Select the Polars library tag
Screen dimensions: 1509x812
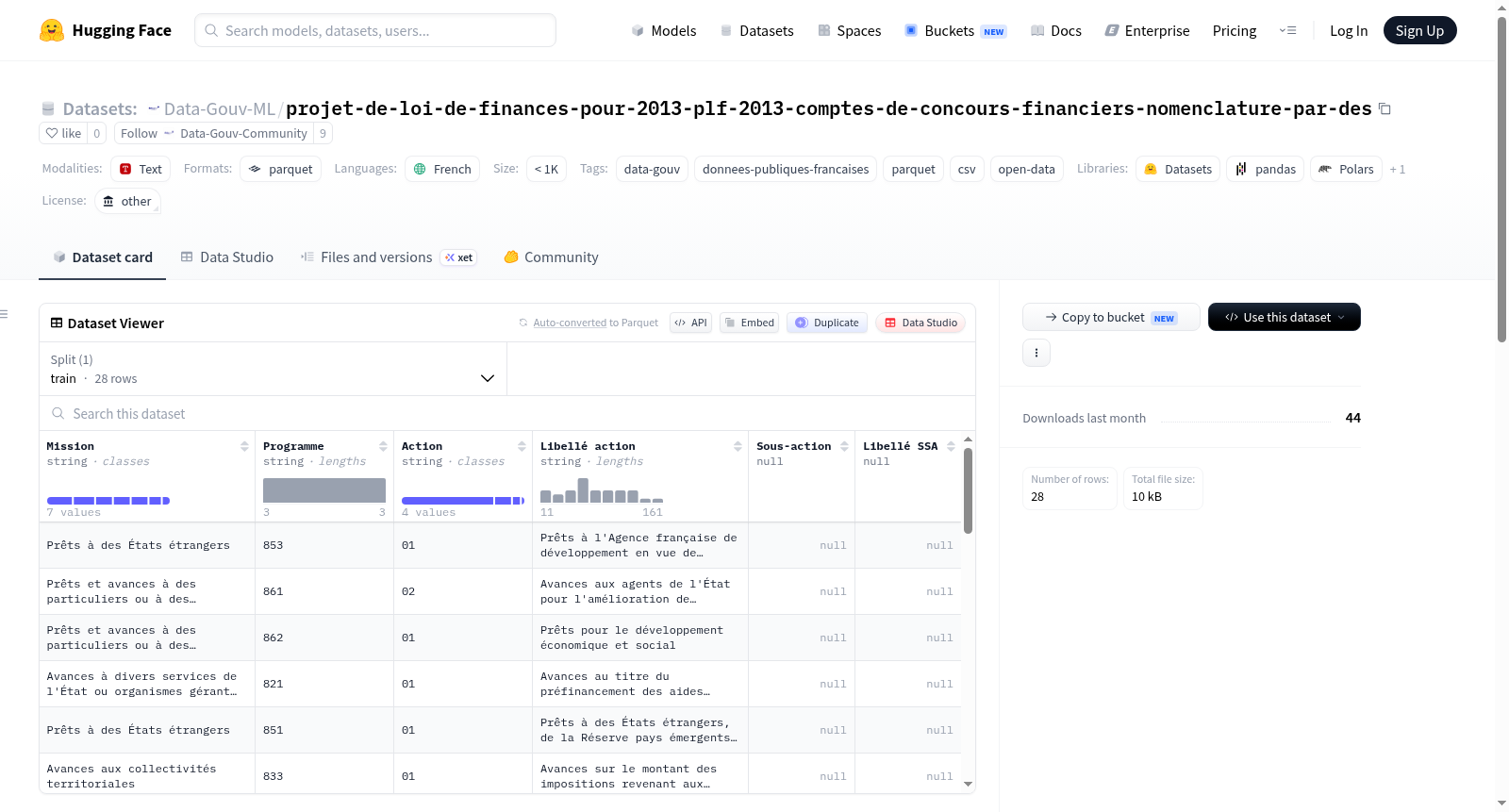[1346, 169]
